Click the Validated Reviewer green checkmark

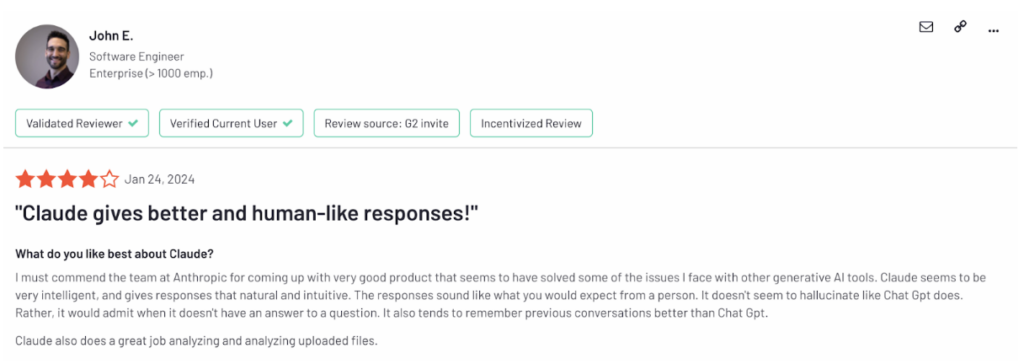point(133,123)
